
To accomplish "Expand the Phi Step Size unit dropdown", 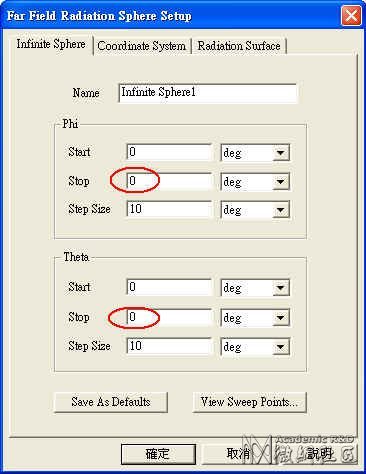I will click(x=255, y=210).
